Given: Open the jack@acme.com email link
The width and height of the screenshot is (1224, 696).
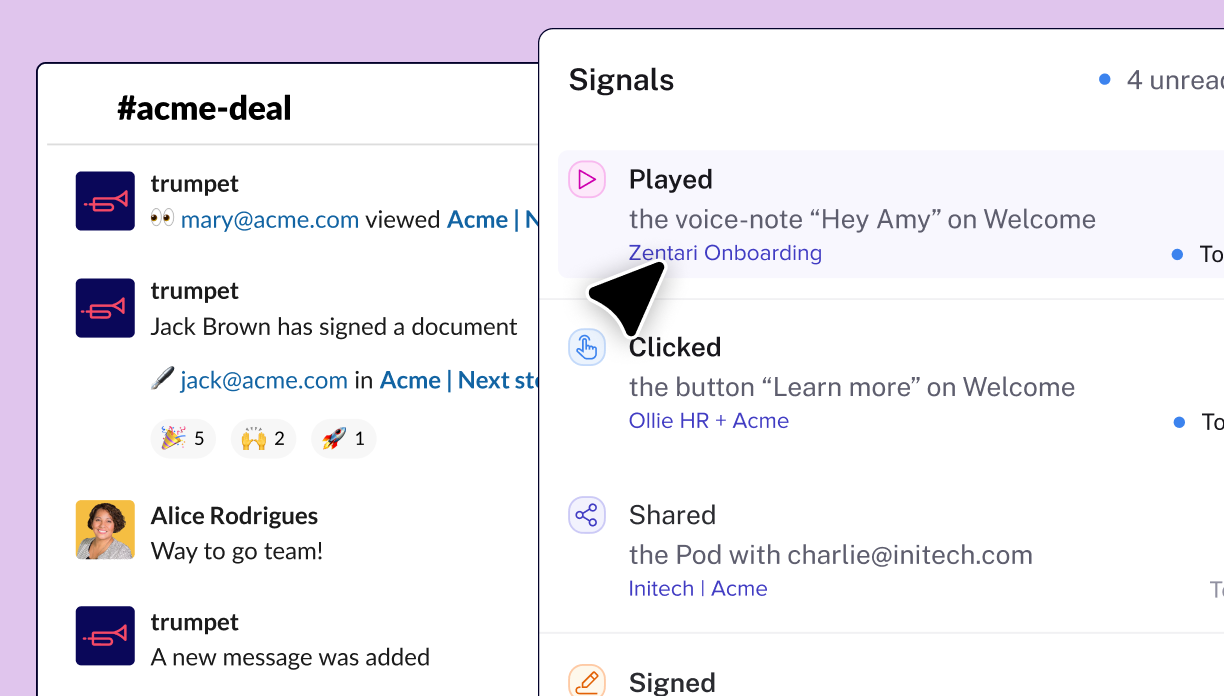Looking at the screenshot, I should click(x=264, y=380).
